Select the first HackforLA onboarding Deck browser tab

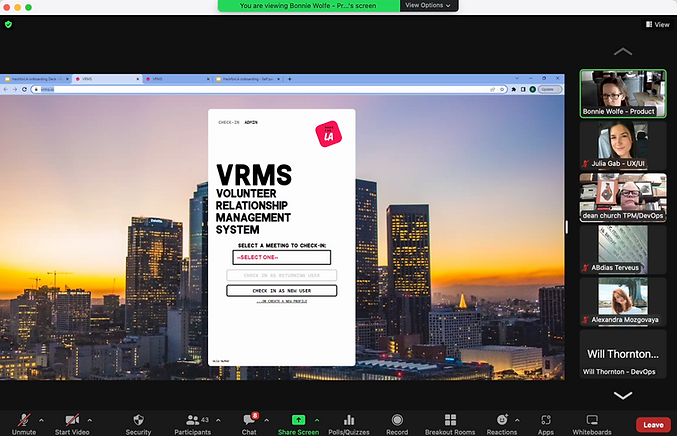pyautogui.click(x=36, y=79)
